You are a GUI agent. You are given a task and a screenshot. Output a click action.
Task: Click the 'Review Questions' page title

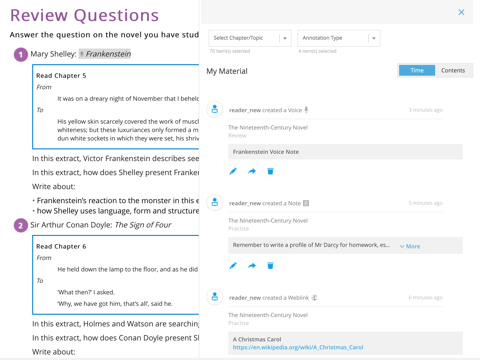click(x=84, y=15)
